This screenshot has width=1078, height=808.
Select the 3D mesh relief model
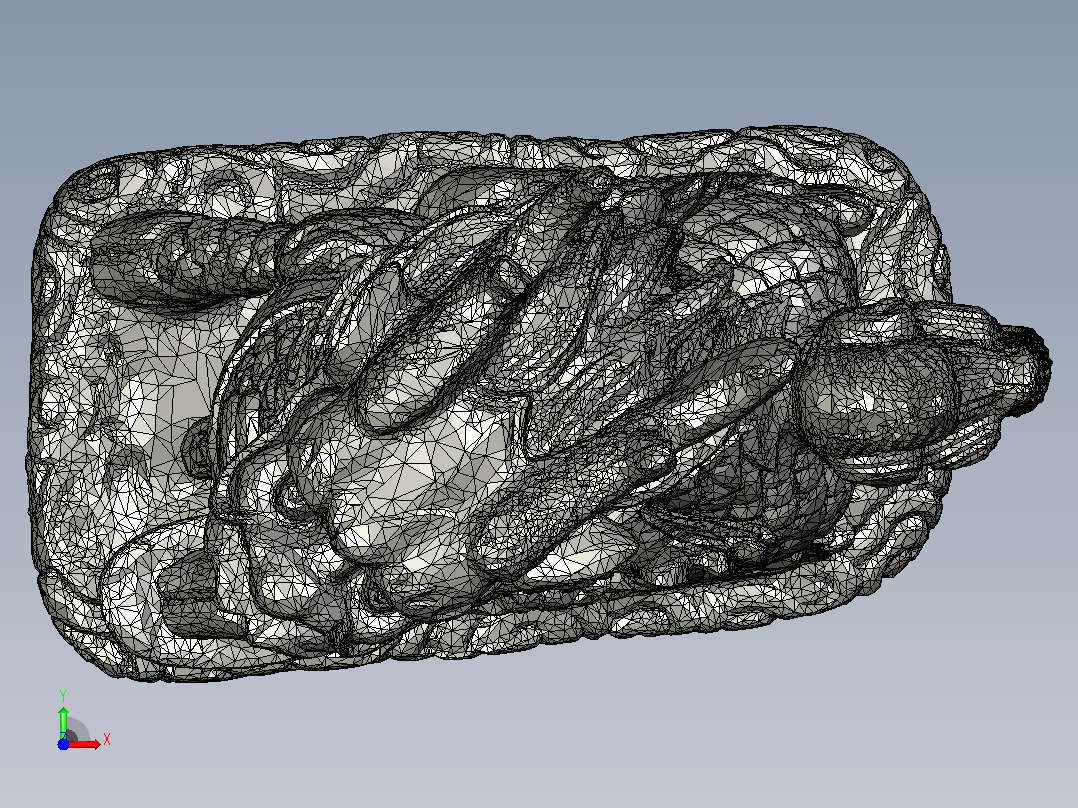539,404
